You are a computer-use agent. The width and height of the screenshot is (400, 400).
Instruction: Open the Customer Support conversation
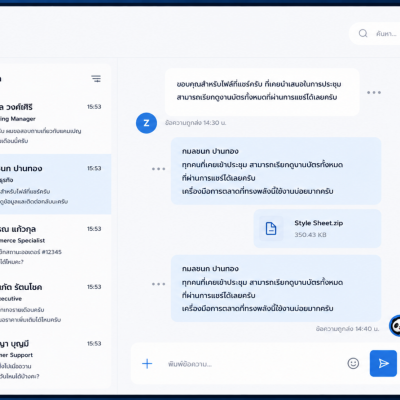click(x=55, y=359)
